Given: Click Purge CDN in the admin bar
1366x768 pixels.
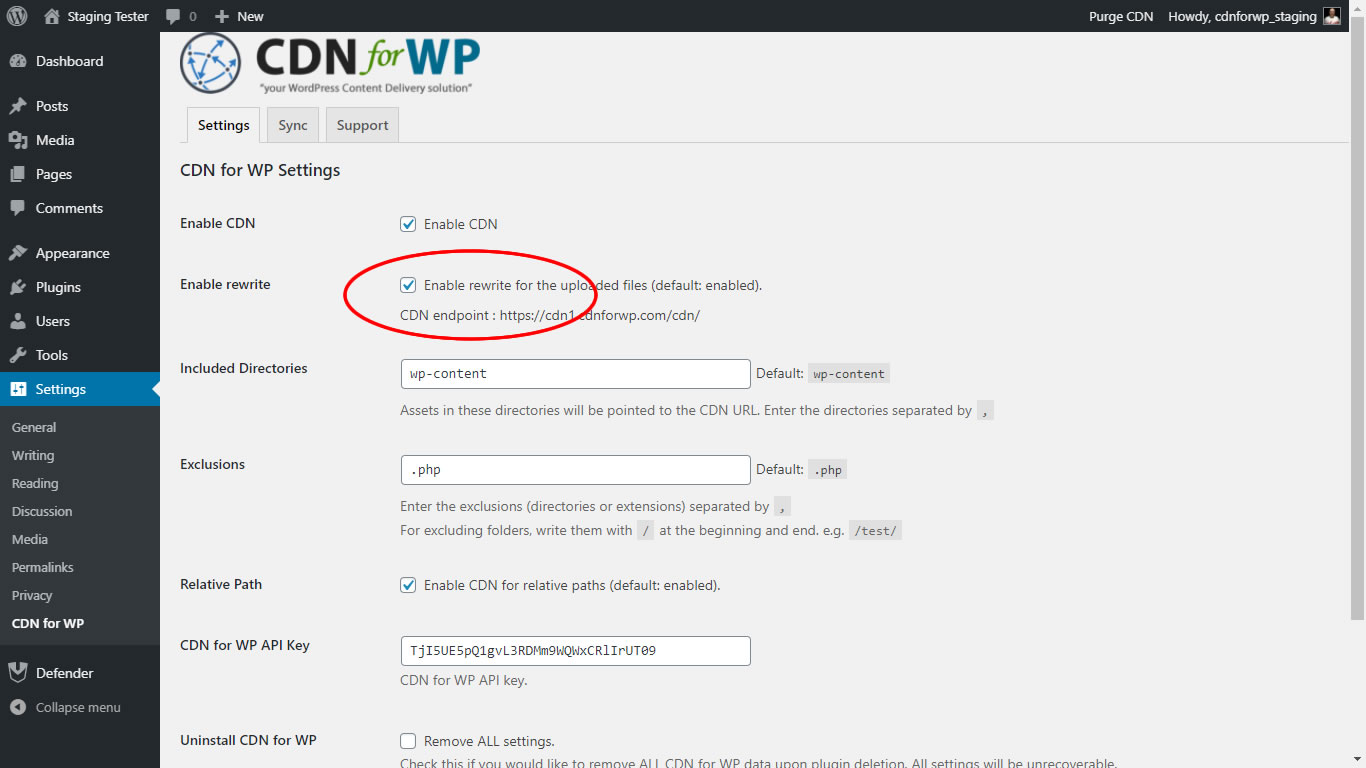Looking at the screenshot, I should 1121,16.
